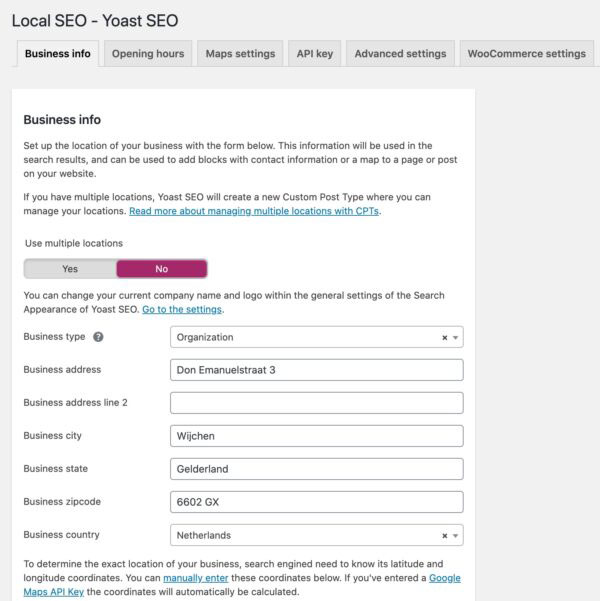Switch to the Opening hours tab
The image size is (600, 601).
point(148,54)
